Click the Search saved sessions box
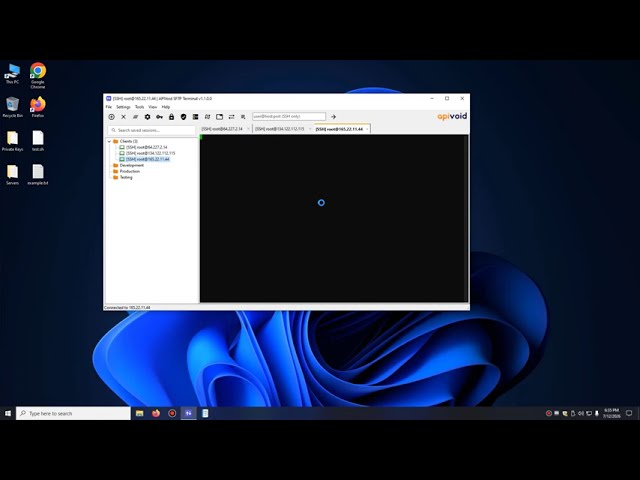Screen dimensions: 640x480 (x=151, y=130)
